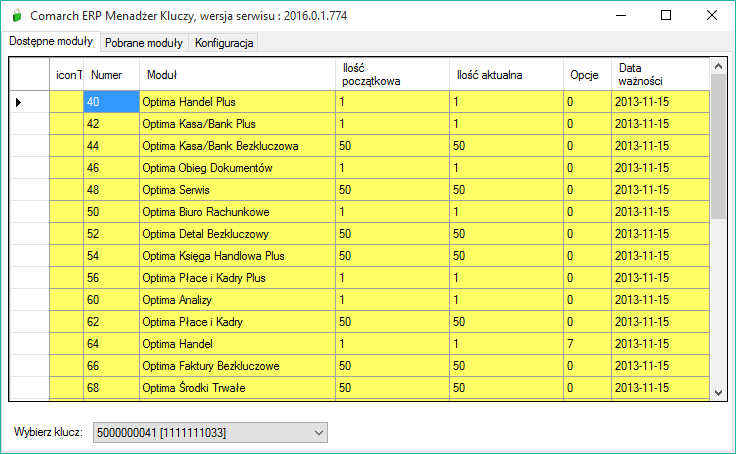The width and height of the screenshot is (736, 454).
Task: Open the Konfiguracja tab
Action: (x=224, y=43)
